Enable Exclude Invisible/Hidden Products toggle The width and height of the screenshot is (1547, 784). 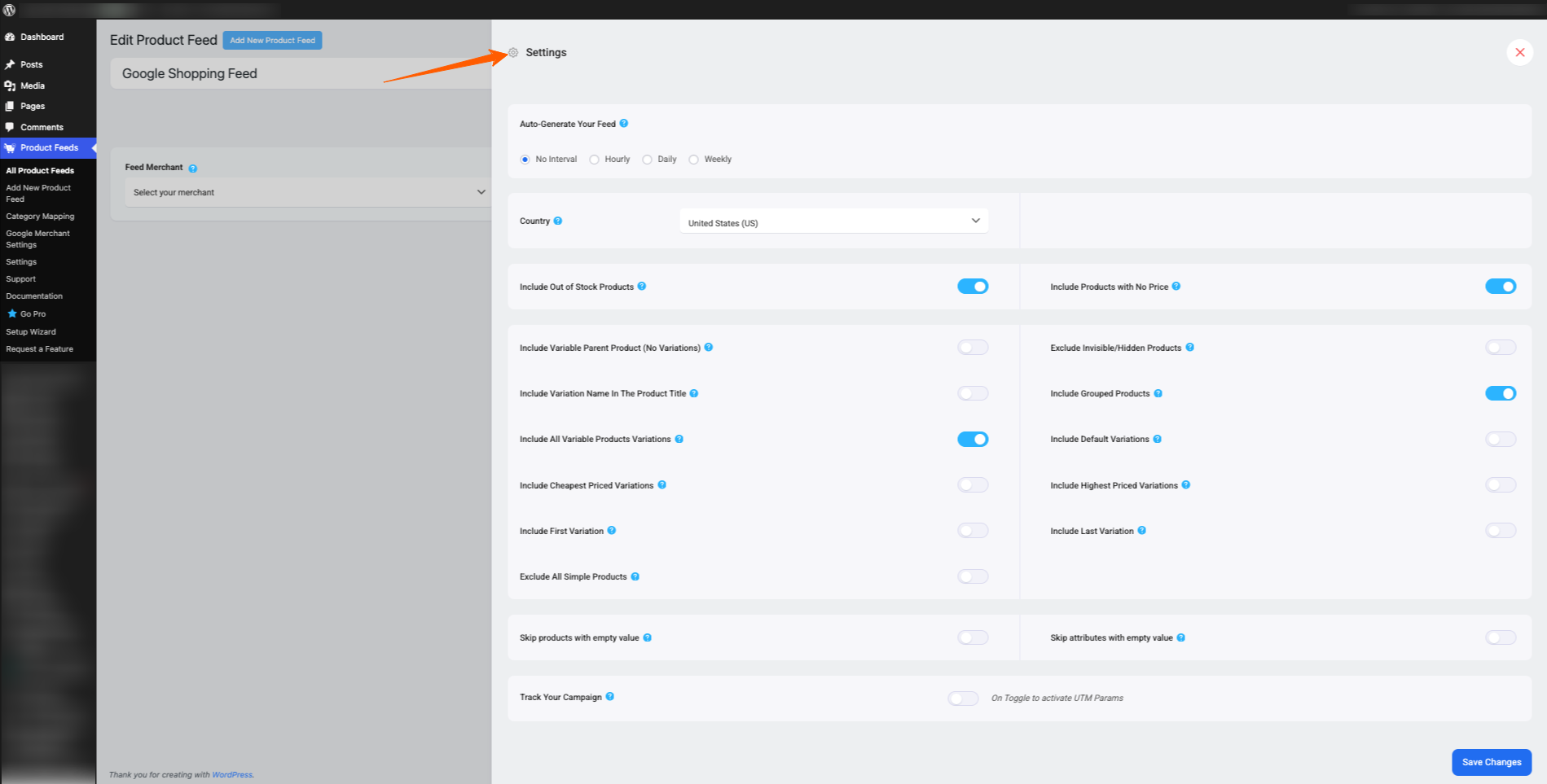(1500, 348)
